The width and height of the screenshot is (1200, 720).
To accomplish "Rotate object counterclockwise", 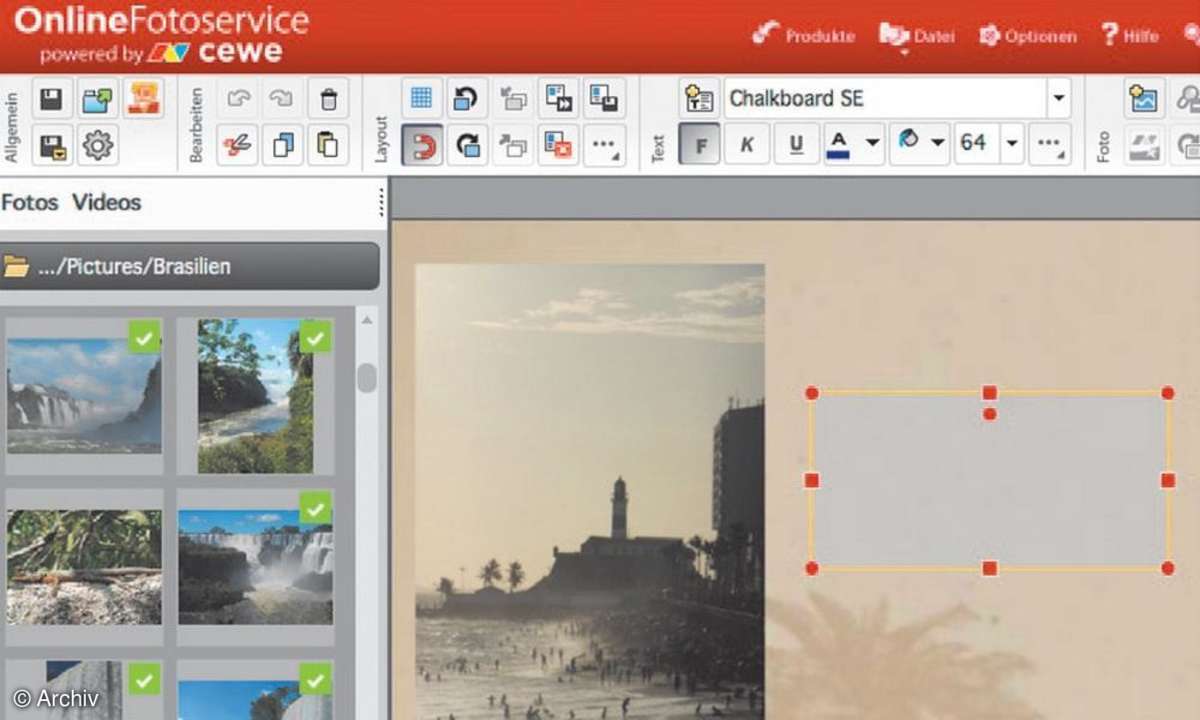I will pyautogui.click(x=468, y=99).
